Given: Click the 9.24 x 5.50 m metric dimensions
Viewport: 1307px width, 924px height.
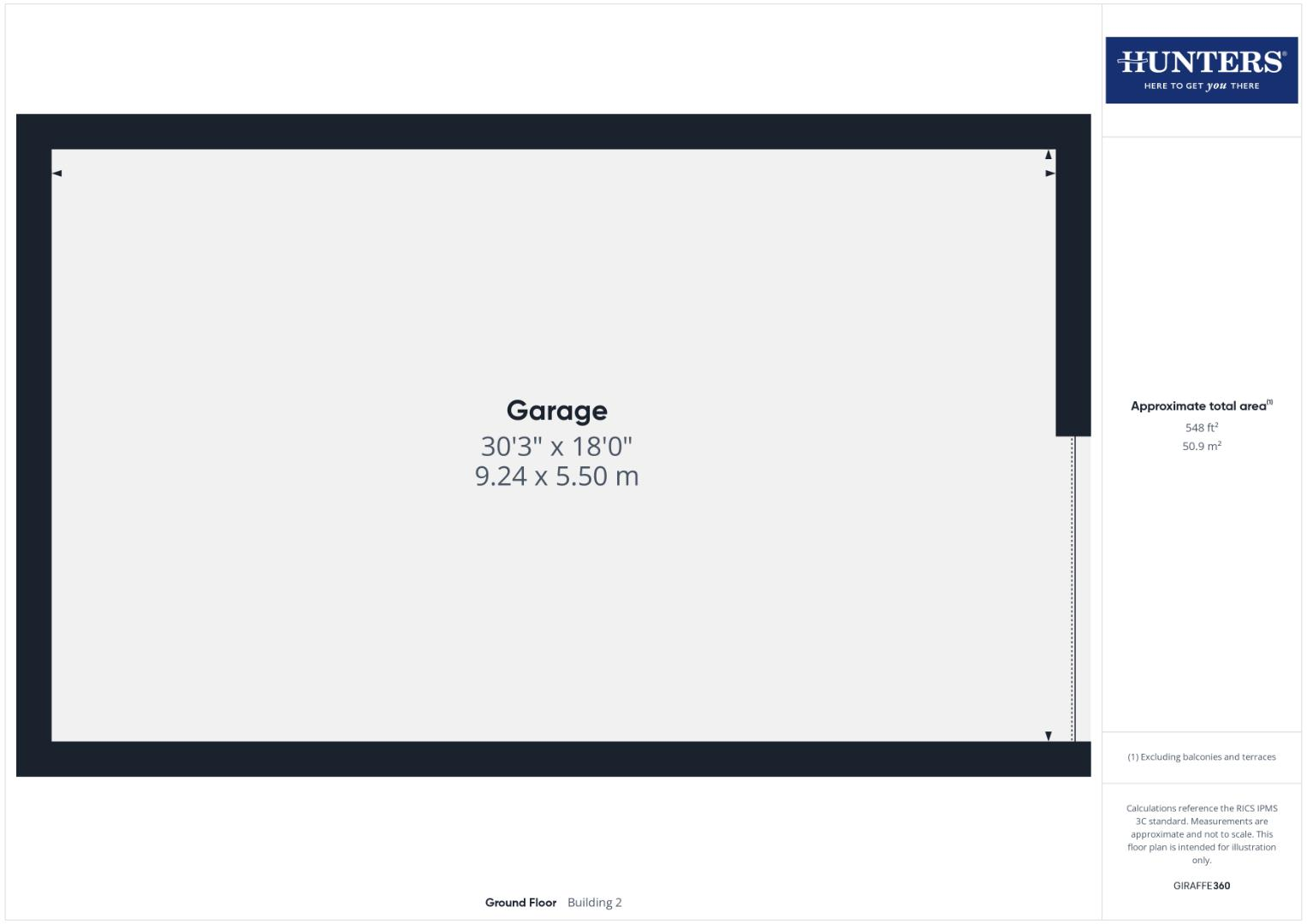Looking at the screenshot, I should (x=556, y=477).
